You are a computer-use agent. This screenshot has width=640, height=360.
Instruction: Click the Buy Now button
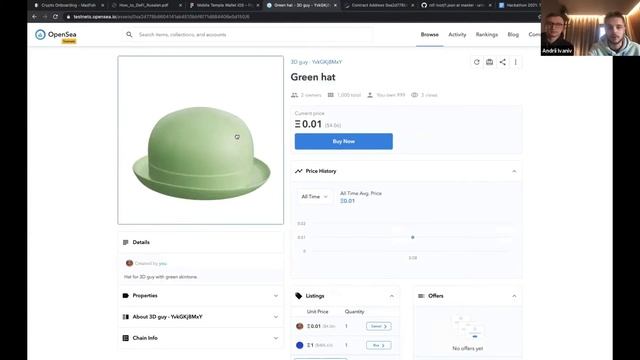click(344, 141)
